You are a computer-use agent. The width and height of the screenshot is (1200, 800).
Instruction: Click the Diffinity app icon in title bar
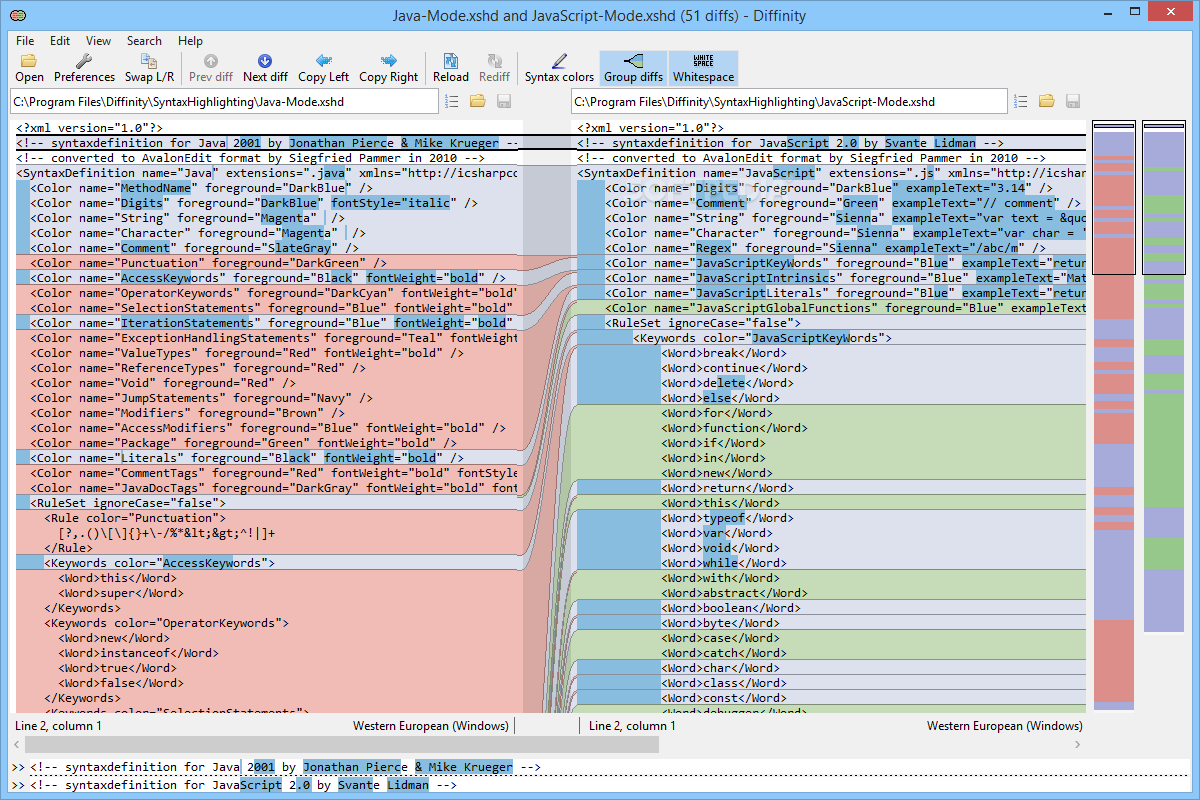pyautogui.click(x=19, y=15)
